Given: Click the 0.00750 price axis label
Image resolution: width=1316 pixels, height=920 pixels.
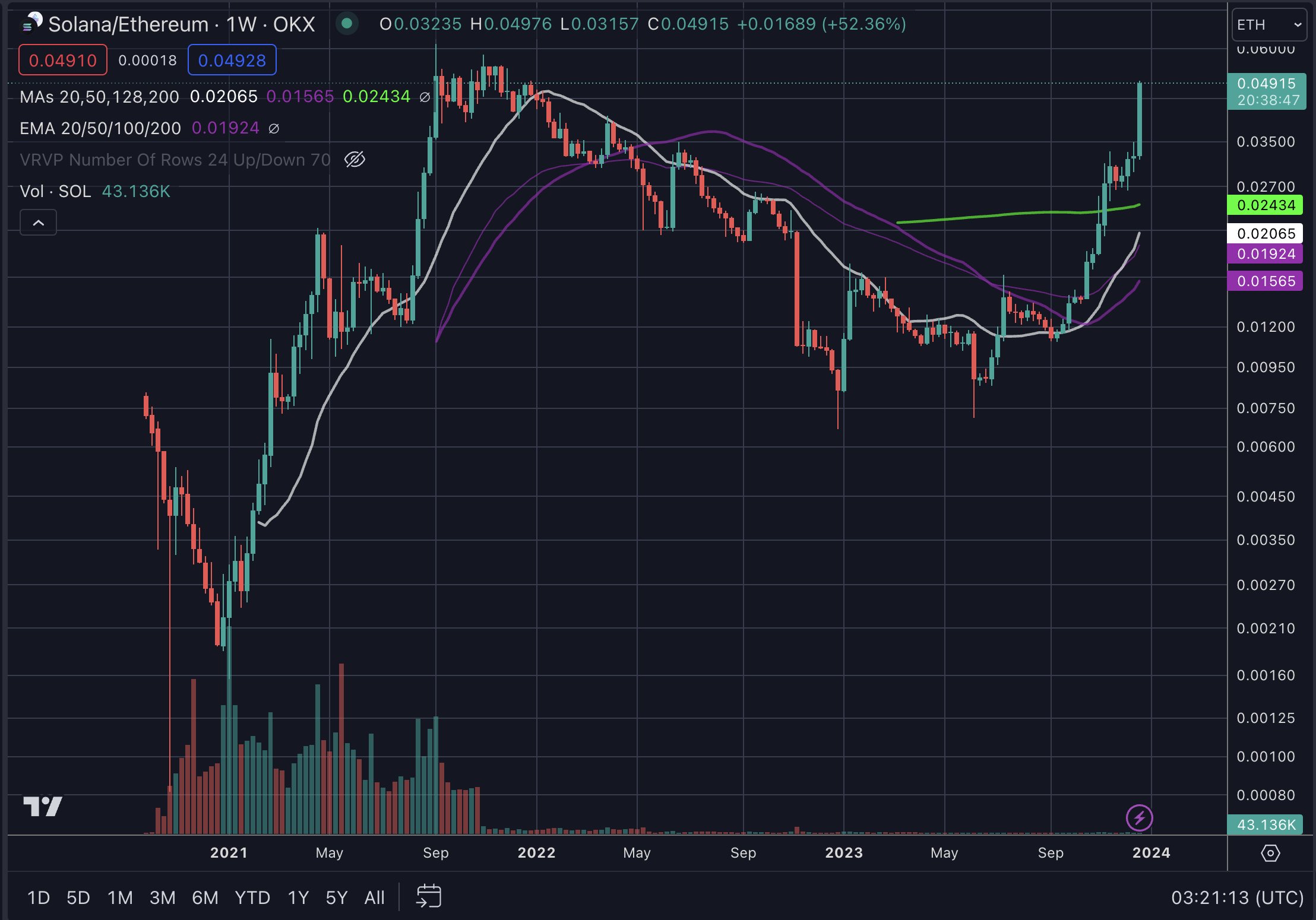Looking at the screenshot, I should 1266,408.
